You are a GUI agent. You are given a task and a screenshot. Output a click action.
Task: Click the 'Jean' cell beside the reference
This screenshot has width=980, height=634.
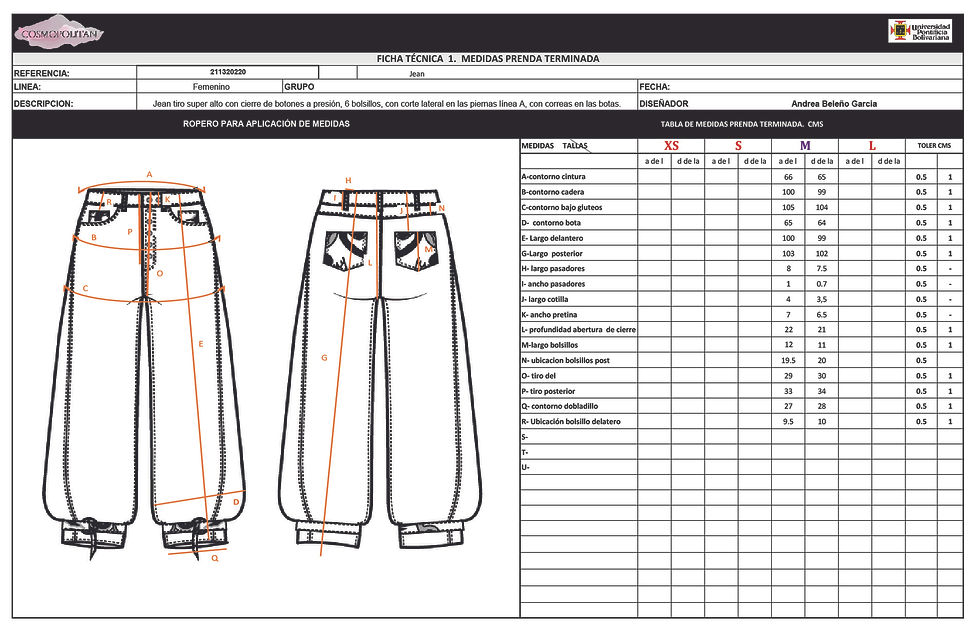[417, 74]
